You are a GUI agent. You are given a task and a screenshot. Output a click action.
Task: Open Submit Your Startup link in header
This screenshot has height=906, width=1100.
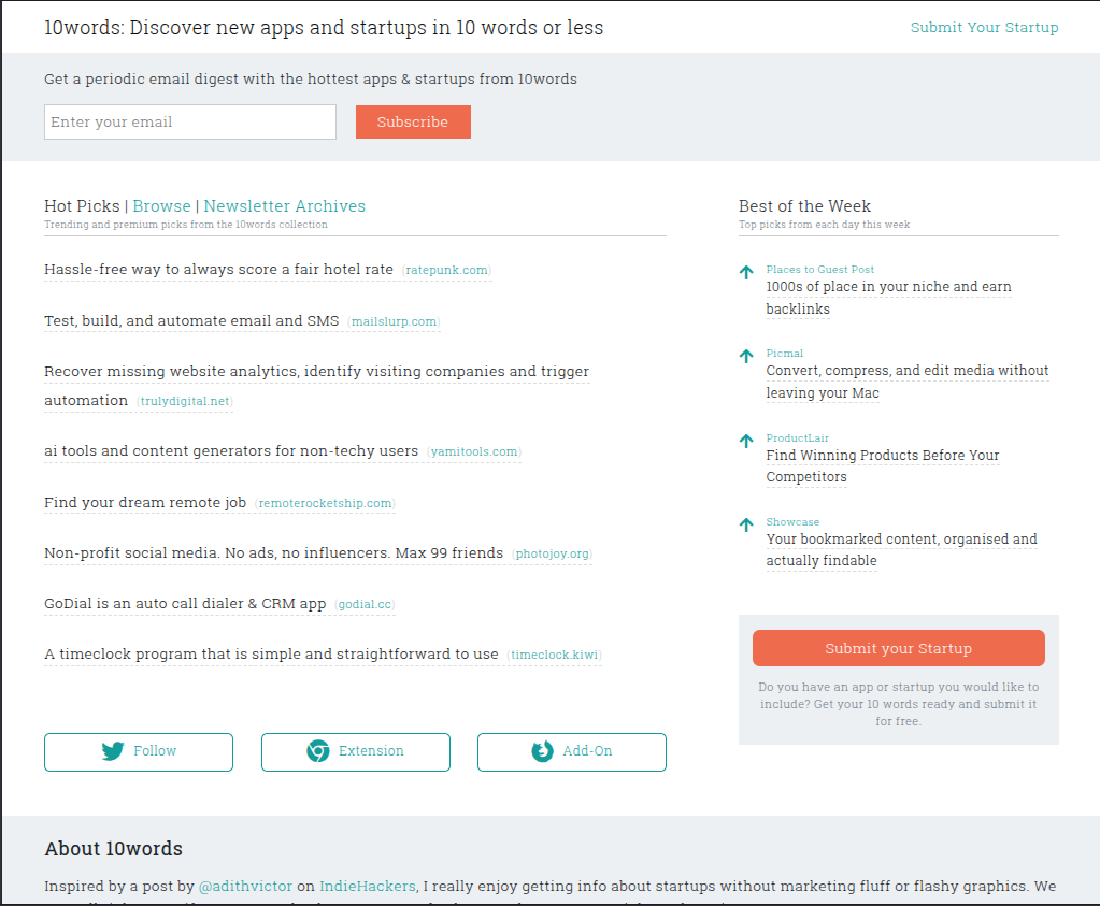coord(984,27)
